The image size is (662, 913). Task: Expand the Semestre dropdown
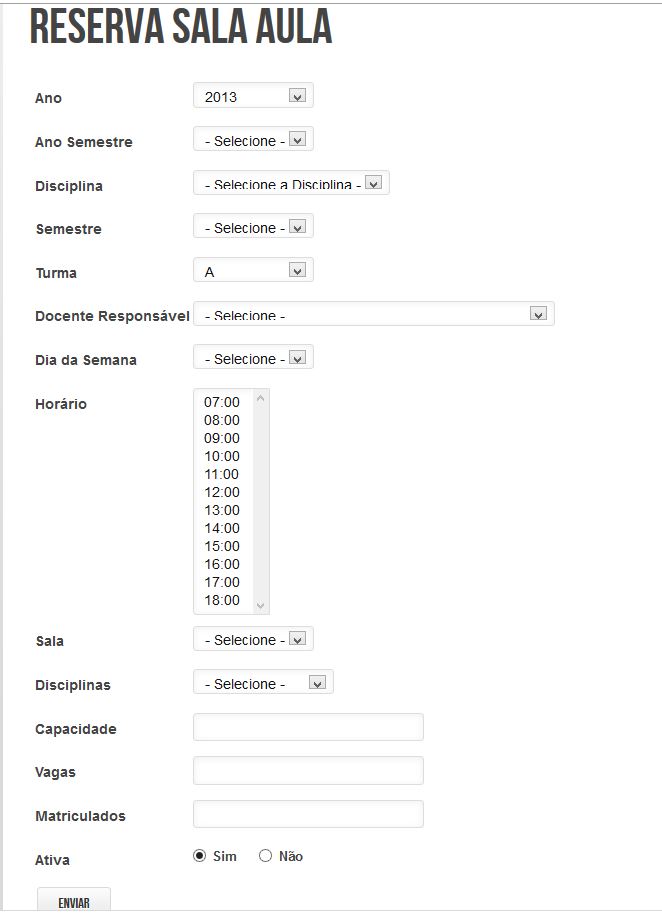[x=253, y=228]
